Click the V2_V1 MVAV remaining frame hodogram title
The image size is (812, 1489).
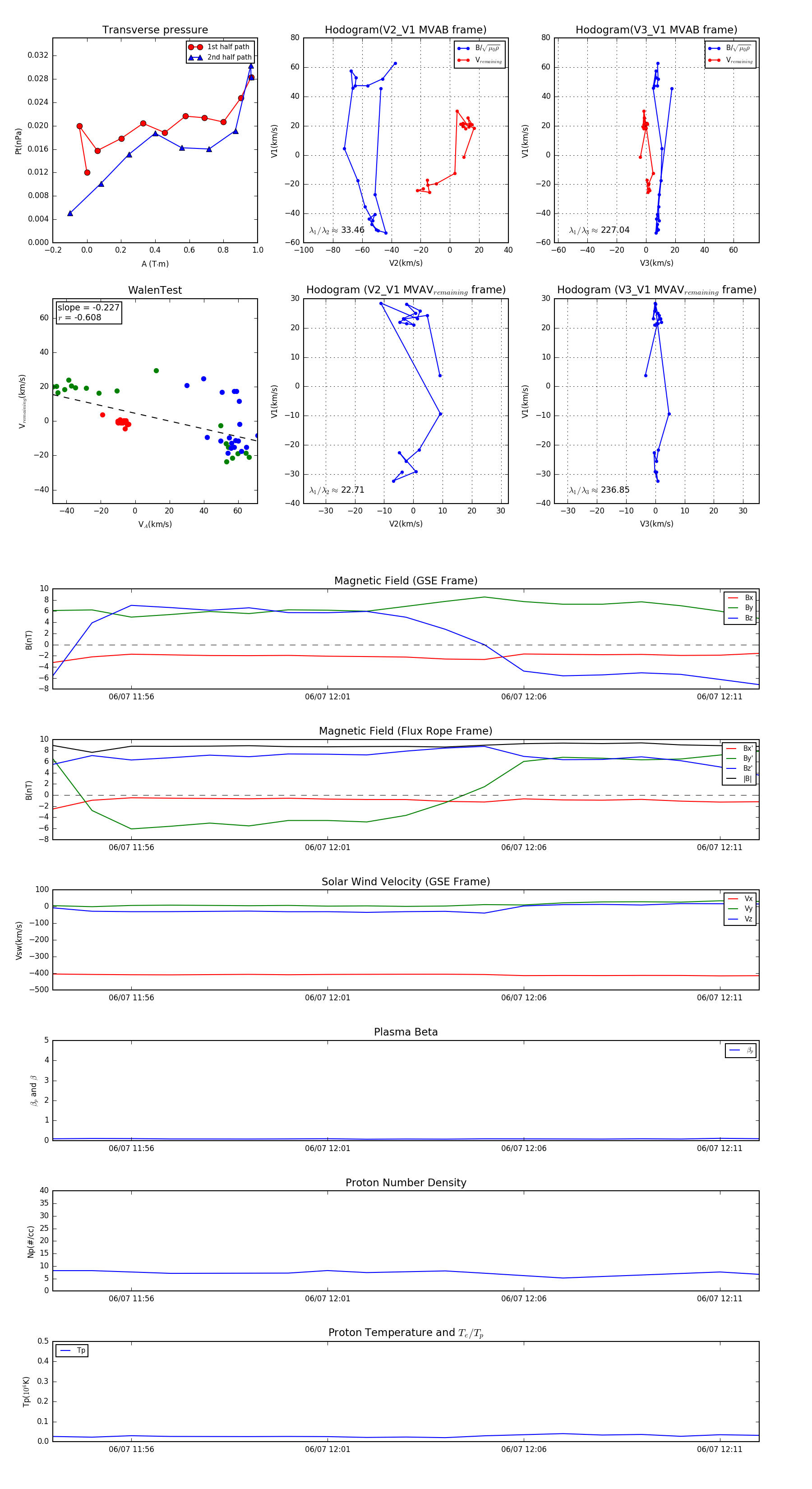tap(406, 290)
